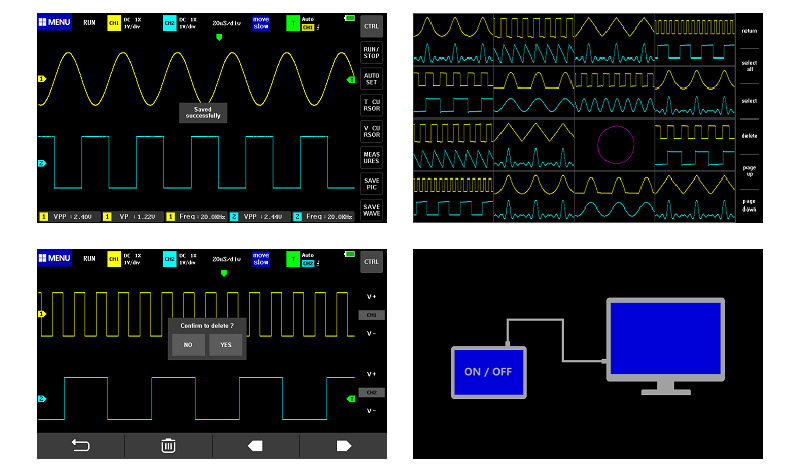Open the magenta circle waveform thumbnail
800x472 pixels.
615,145
